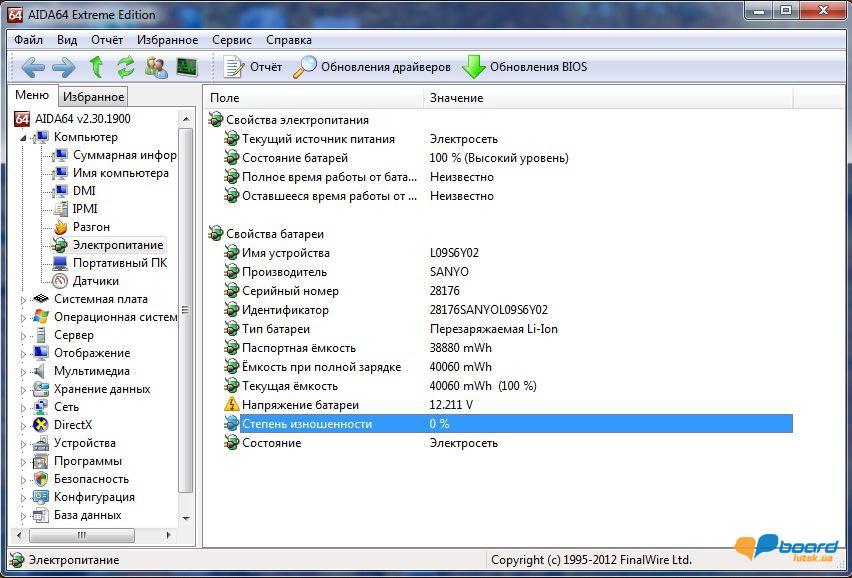Image resolution: width=852 pixels, height=578 pixels.
Task: Select Разгон tree item
Action: [x=90, y=227]
